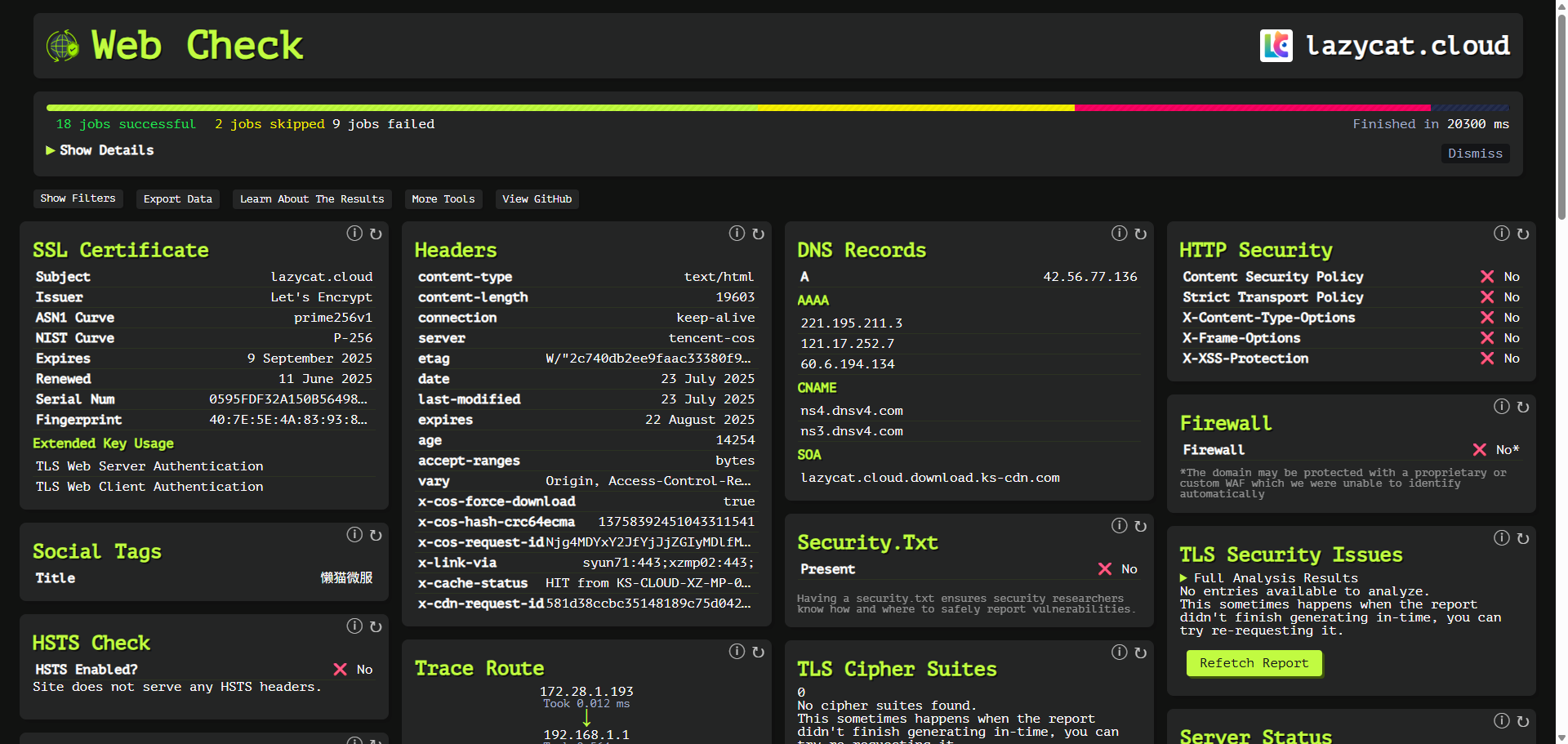Viewport: 1568px width, 744px height.
Task: Refresh the SSL Certificate card
Action: pos(376,234)
